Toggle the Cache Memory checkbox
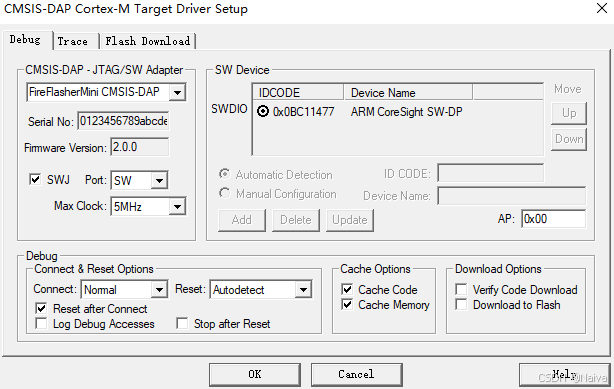The height and width of the screenshot is (389, 614). click(x=347, y=304)
